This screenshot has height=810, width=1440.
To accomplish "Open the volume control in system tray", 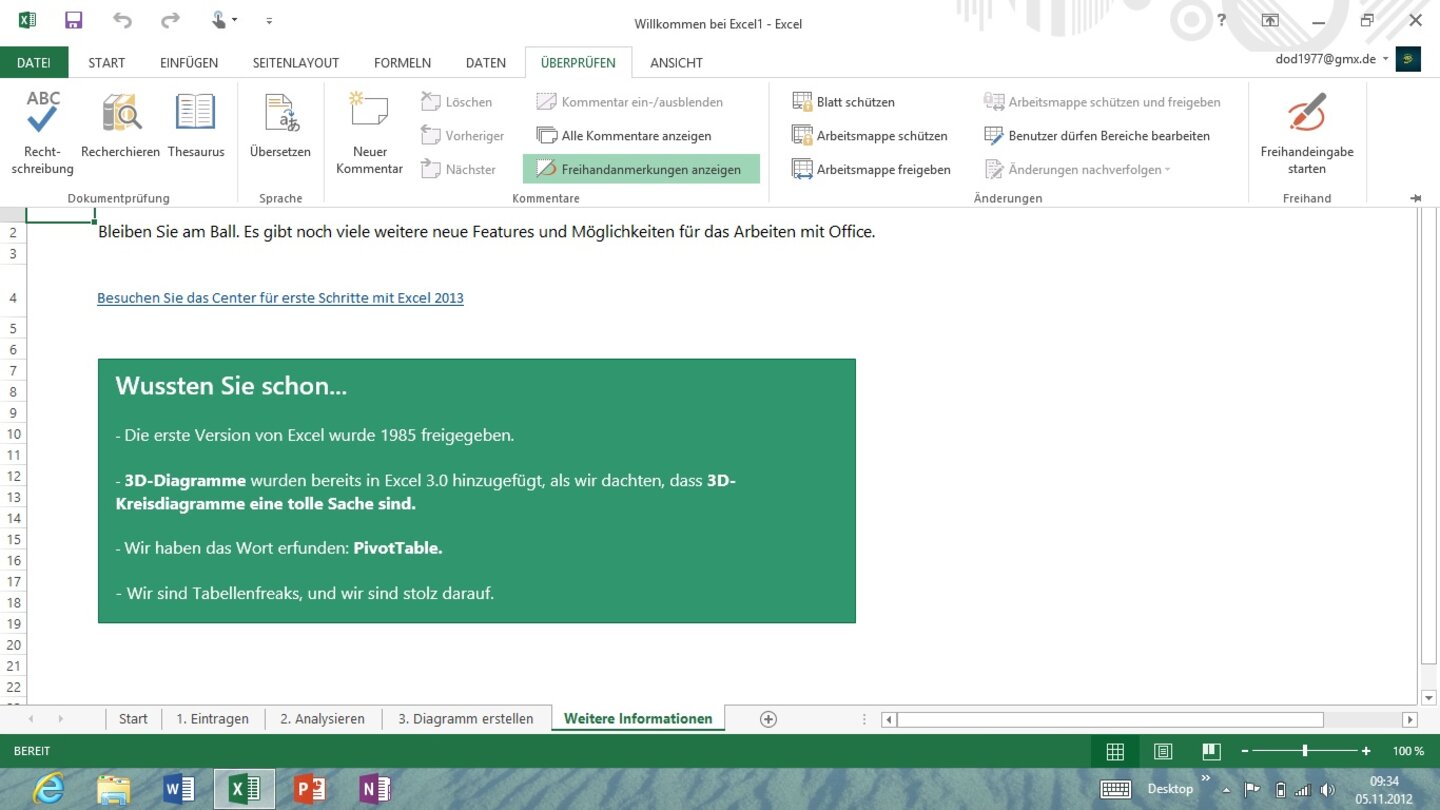I will tap(1327, 790).
